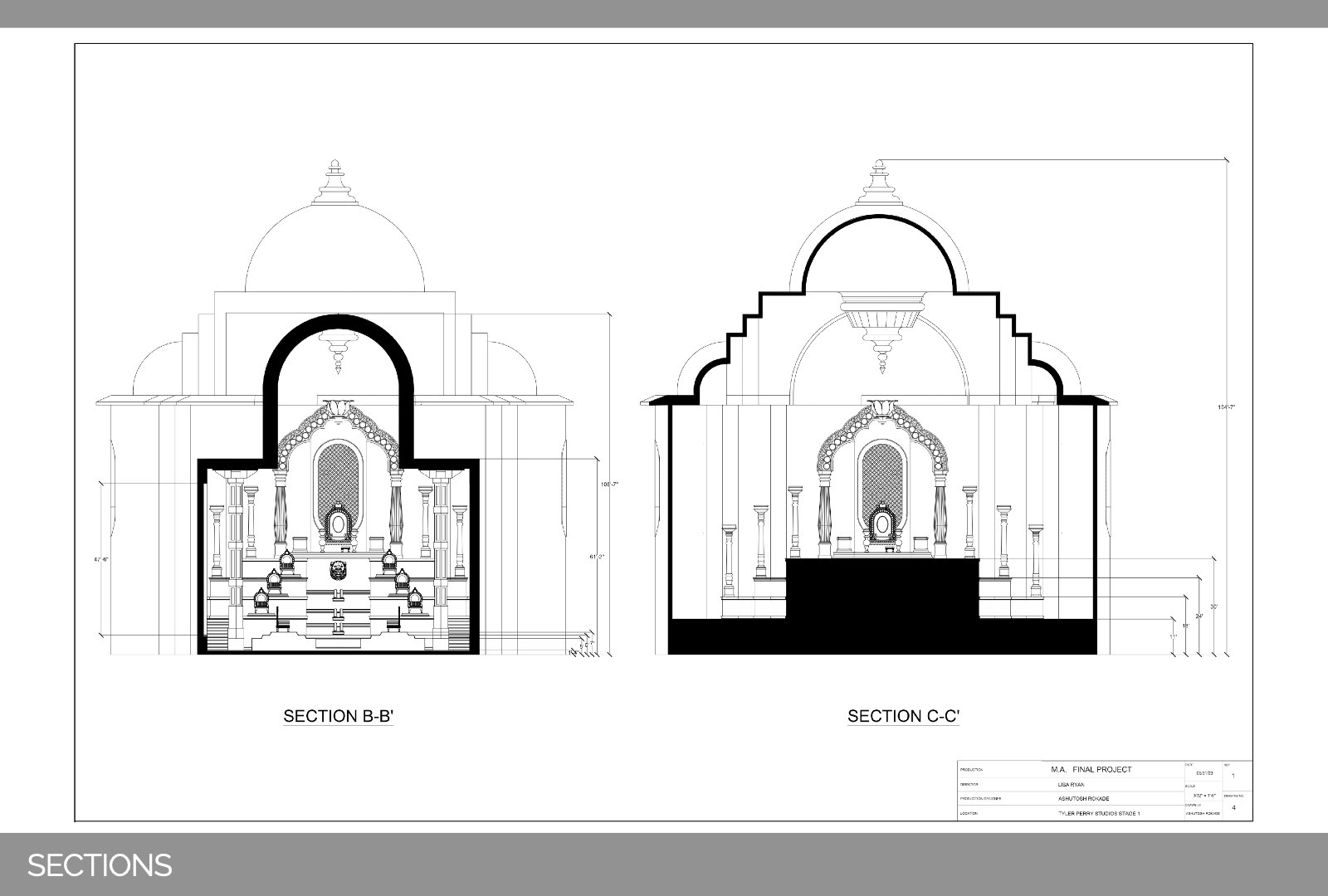Click the lion head emblem in Section B-B'
The height and width of the screenshot is (896, 1328).
pos(339,571)
